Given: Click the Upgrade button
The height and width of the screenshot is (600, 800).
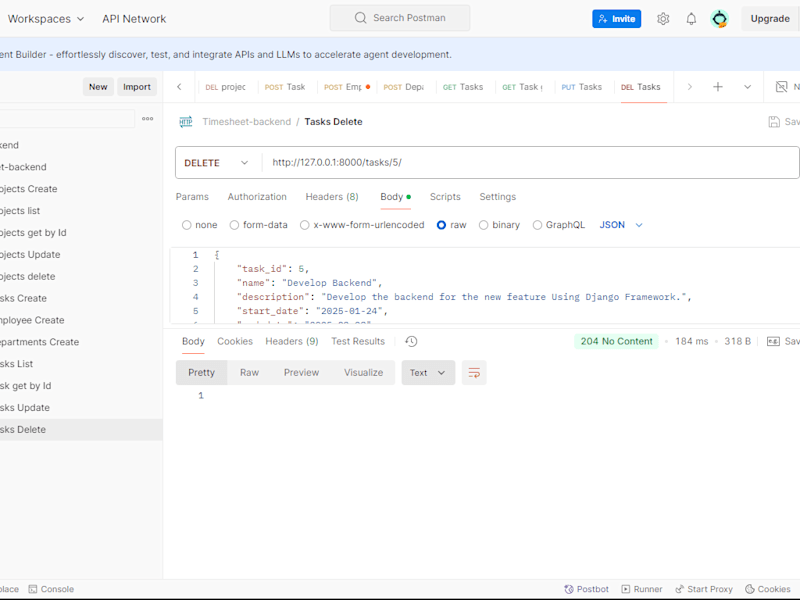Looking at the screenshot, I should click(770, 19).
